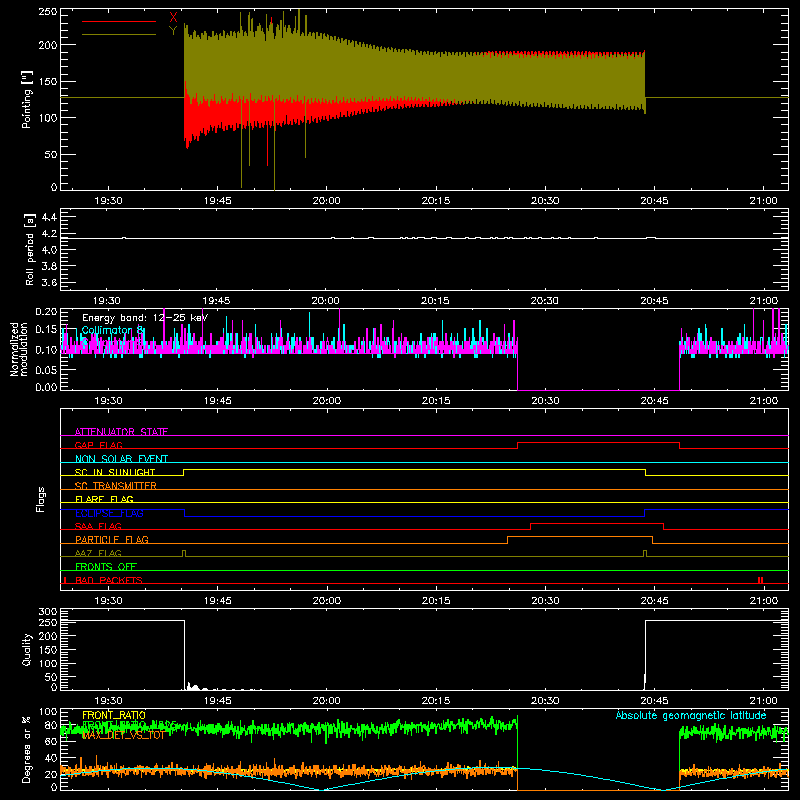Click the SC_TRANSMITTER flag label
The width and height of the screenshot is (800, 800).
pyautogui.click(x=116, y=486)
